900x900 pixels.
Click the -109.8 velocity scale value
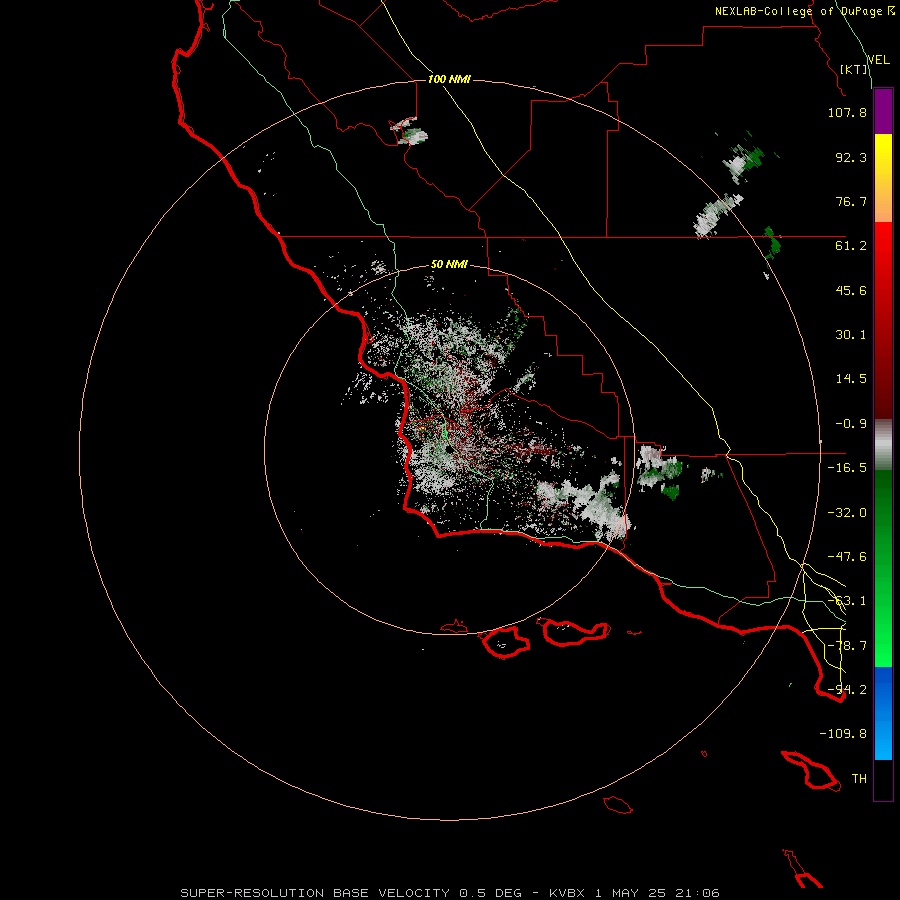(x=843, y=734)
